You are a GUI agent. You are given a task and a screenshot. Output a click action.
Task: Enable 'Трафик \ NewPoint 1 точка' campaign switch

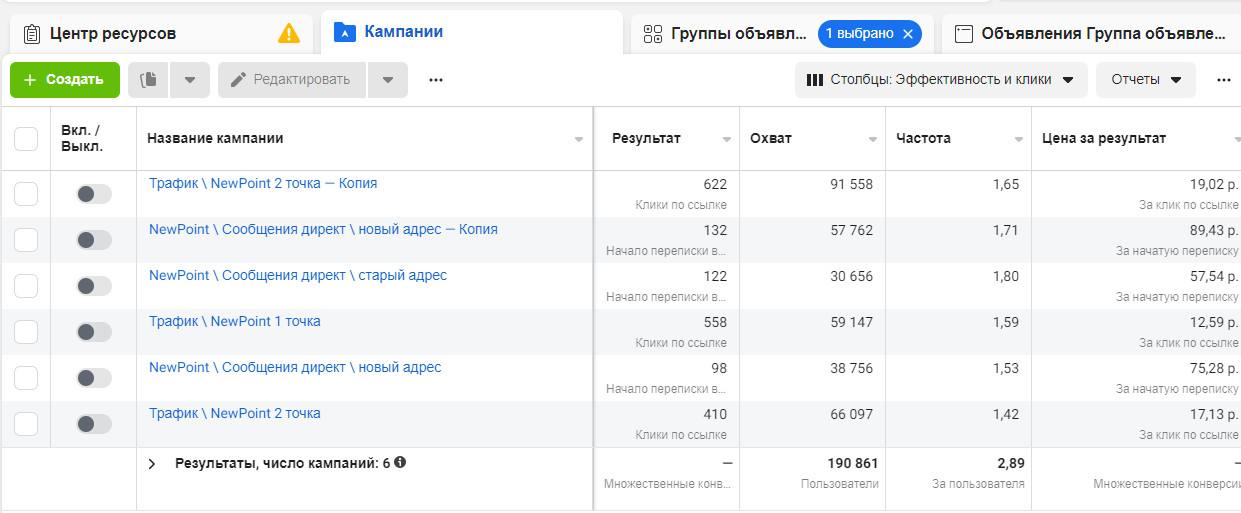[93, 332]
